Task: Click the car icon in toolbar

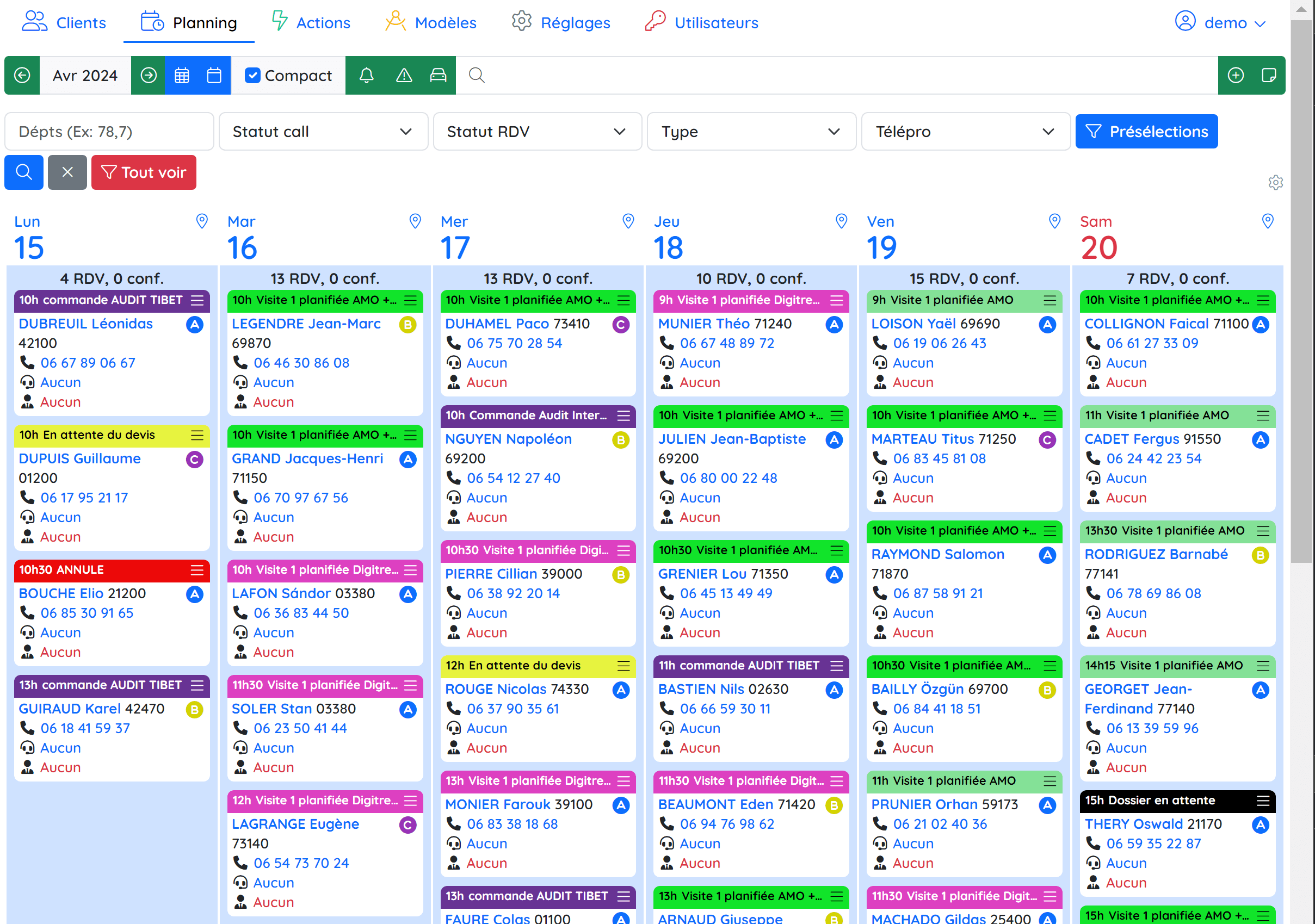Action: pyautogui.click(x=438, y=76)
